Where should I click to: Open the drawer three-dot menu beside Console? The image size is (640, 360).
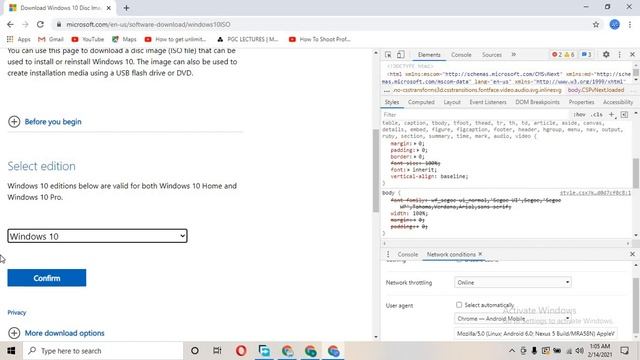pos(388,254)
